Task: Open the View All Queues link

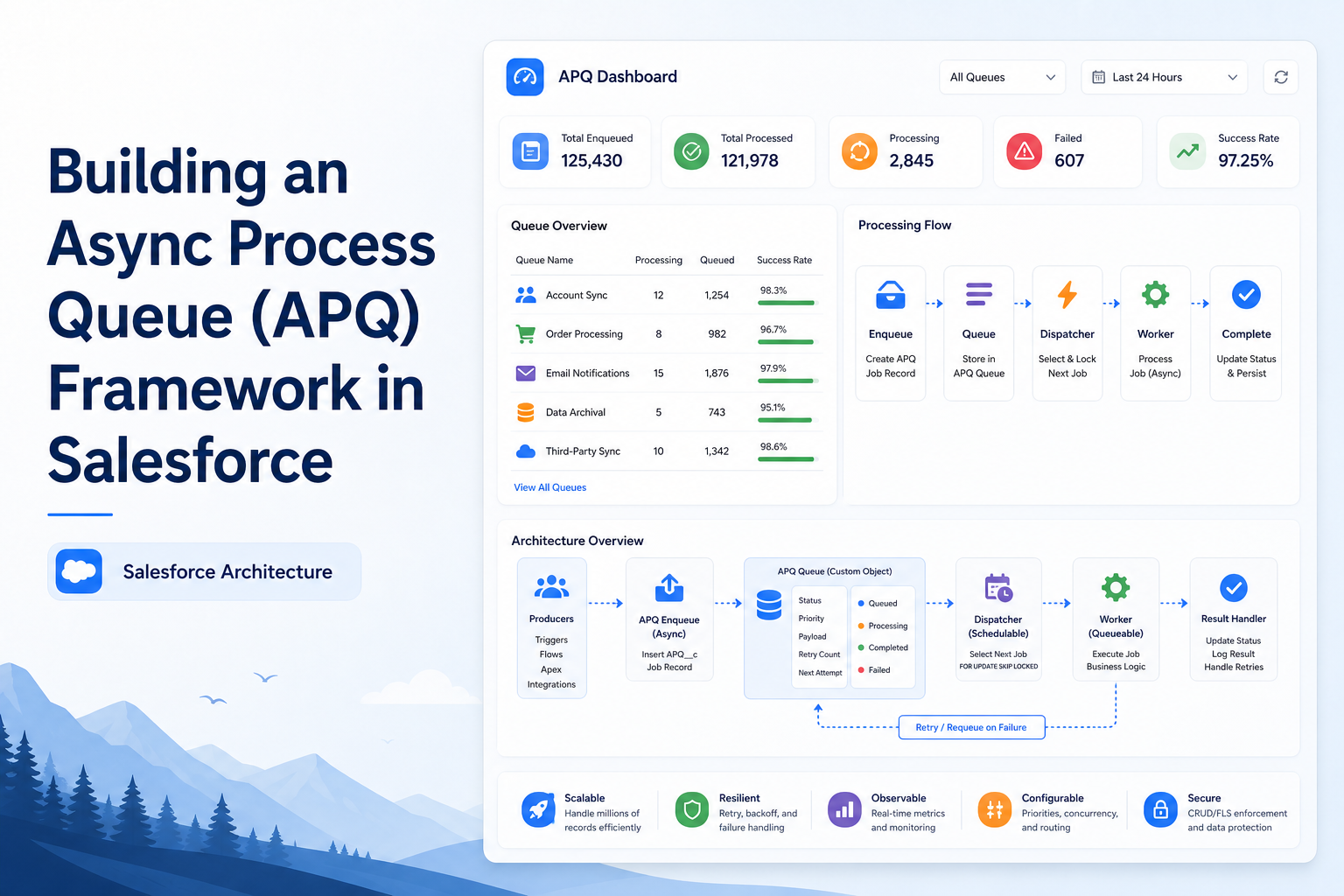Action: pyautogui.click(x=550, y=487)
